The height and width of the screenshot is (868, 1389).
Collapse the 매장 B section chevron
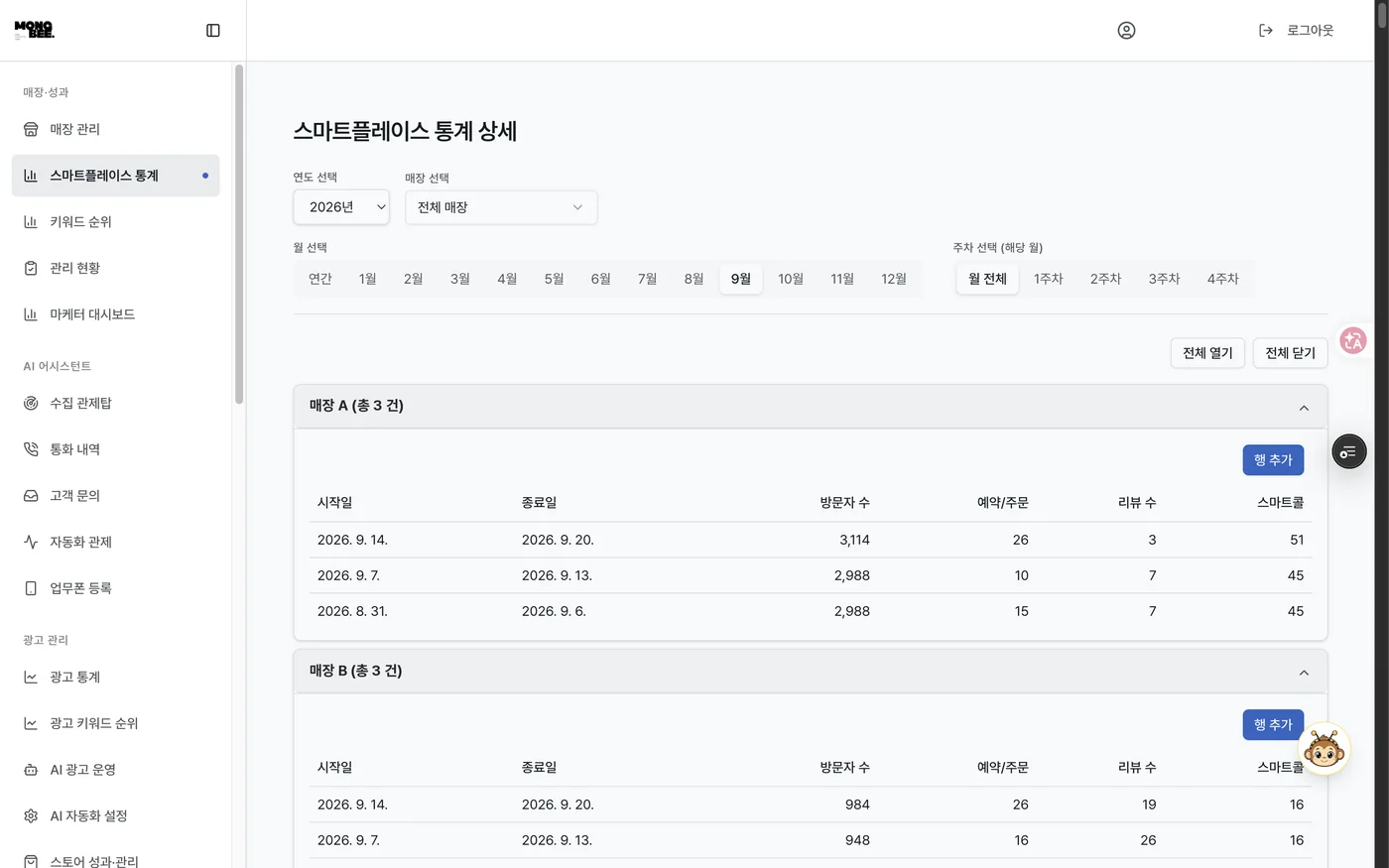click(x=1304, y=673)
